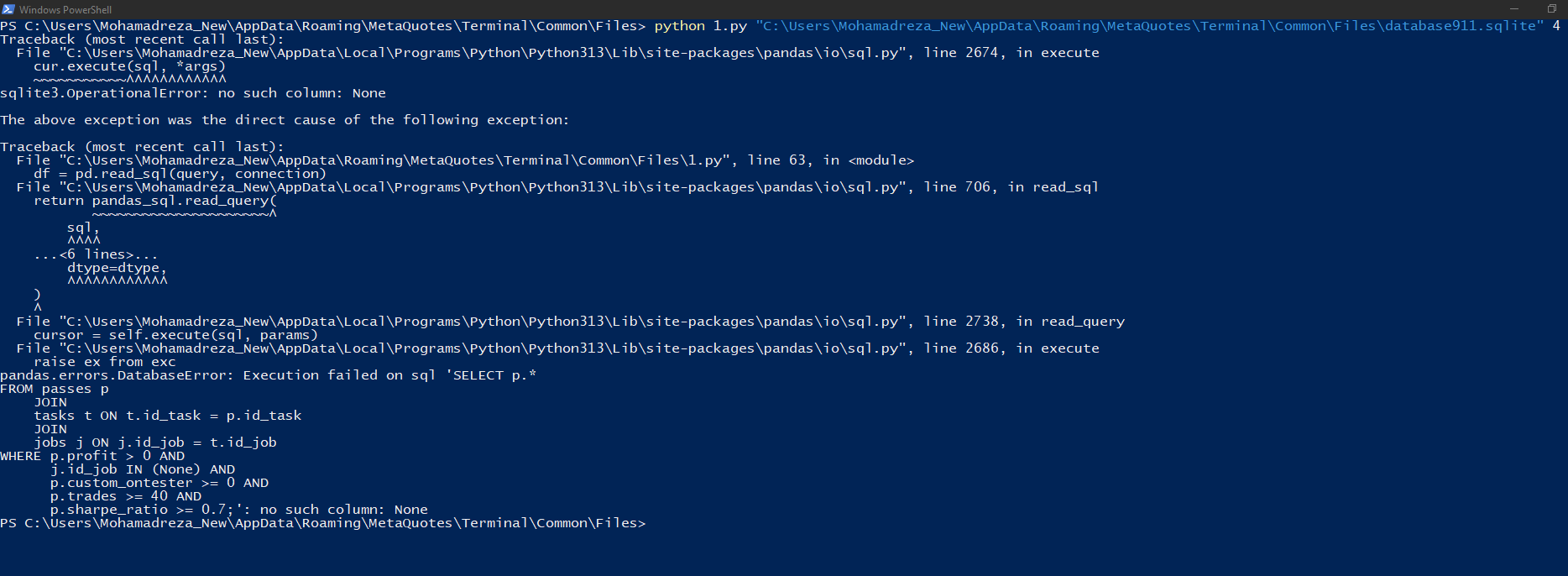This screenshot has width=1568, height=576.
Task: Click the sqlite3.OperationalError line
Action: (x=193, y=93)
